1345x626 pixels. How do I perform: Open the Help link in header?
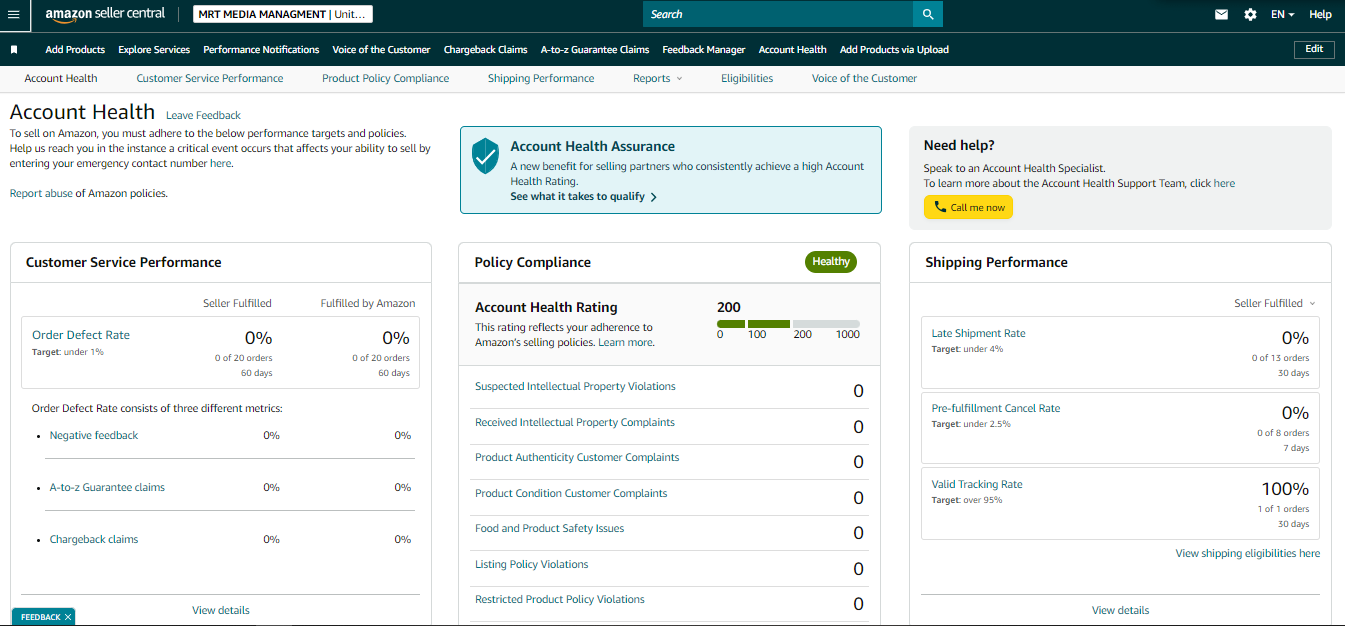click(1320, 15)
